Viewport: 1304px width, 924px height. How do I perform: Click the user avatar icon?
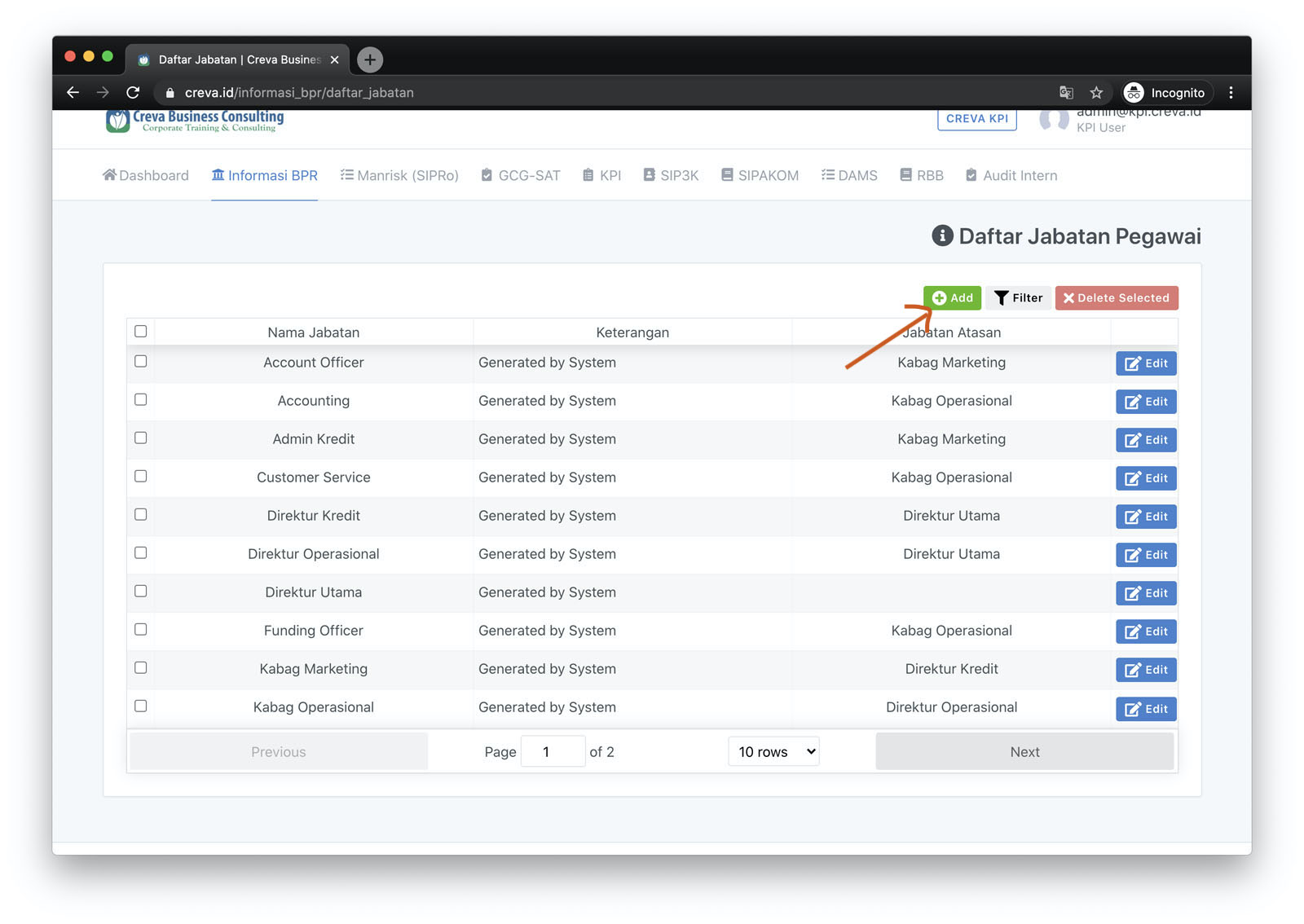pyautogui.click(x=1054, y=120)
